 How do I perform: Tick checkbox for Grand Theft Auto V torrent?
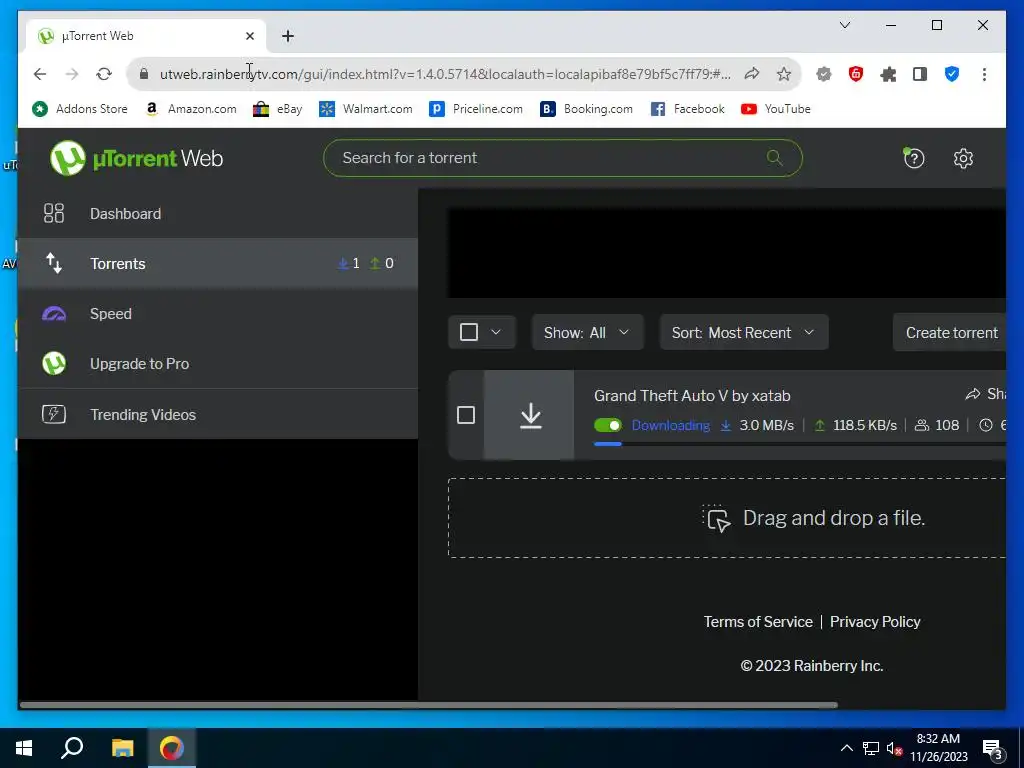(466, 415)
